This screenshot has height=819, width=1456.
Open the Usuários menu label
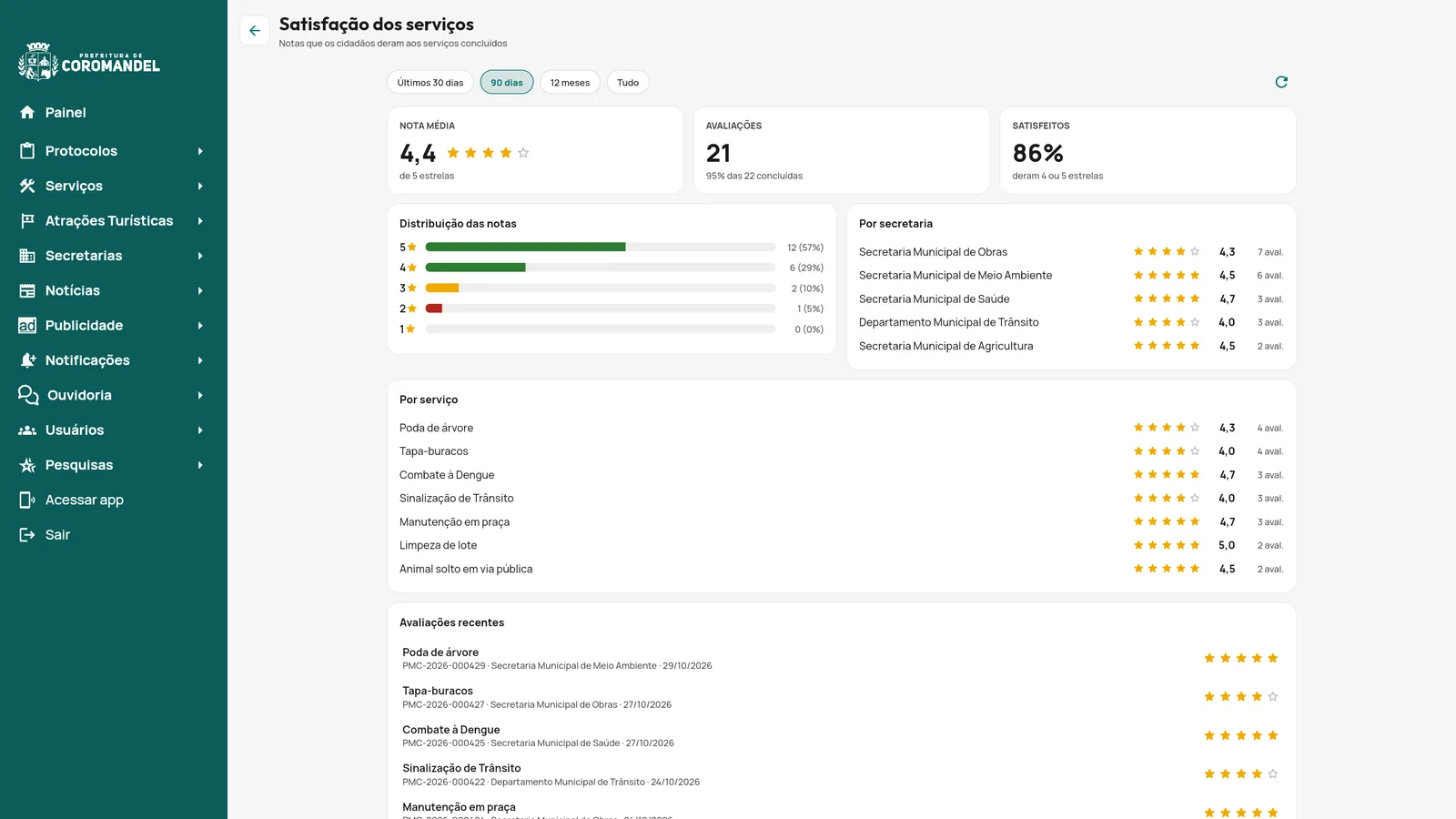[x=75, y=430]
